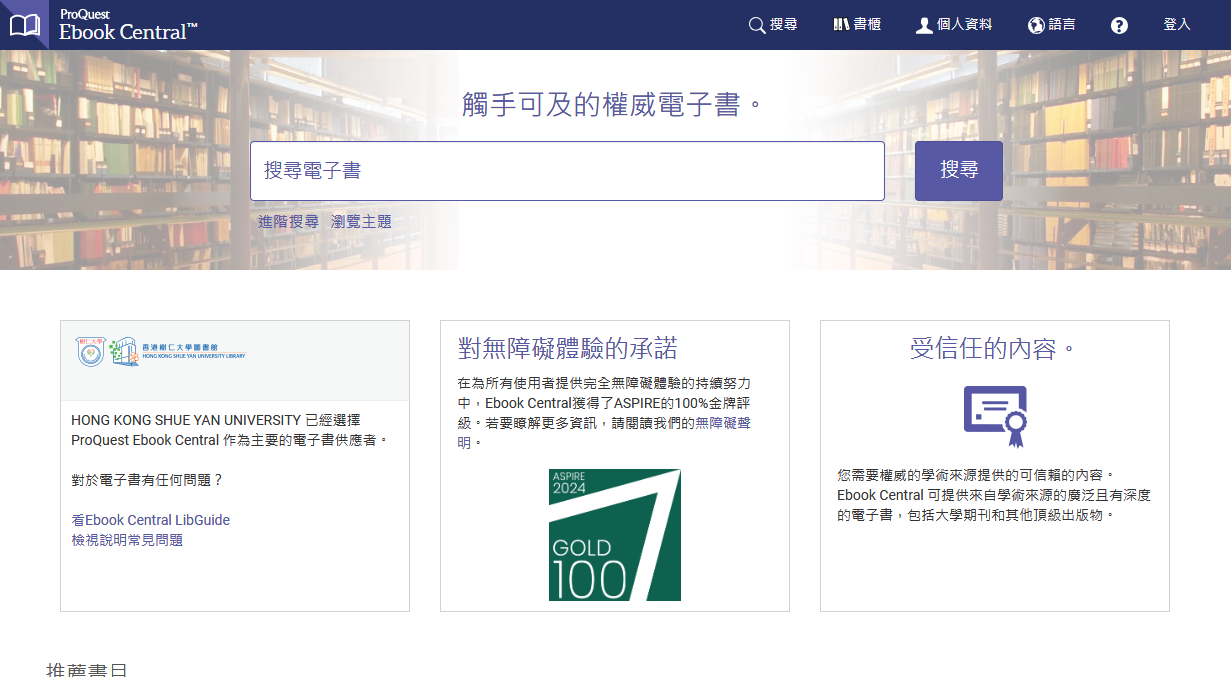Click the magnifying glass search icon in header
This screenshot has width=1231, height=677.
tap(757, 25)
